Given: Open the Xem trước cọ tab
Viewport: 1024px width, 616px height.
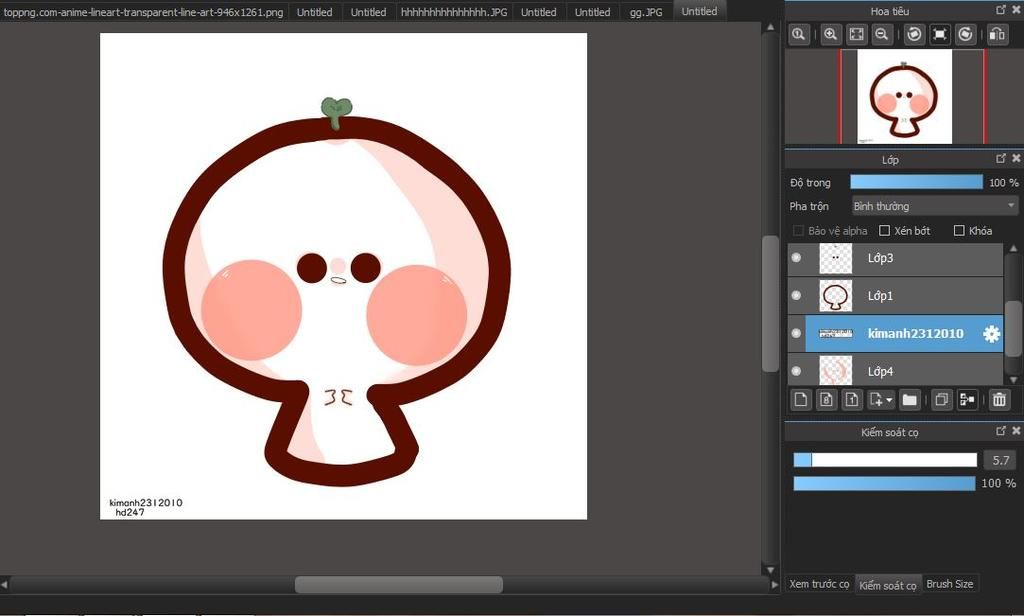Looking at the screenshot, I should tap(819, 584).
